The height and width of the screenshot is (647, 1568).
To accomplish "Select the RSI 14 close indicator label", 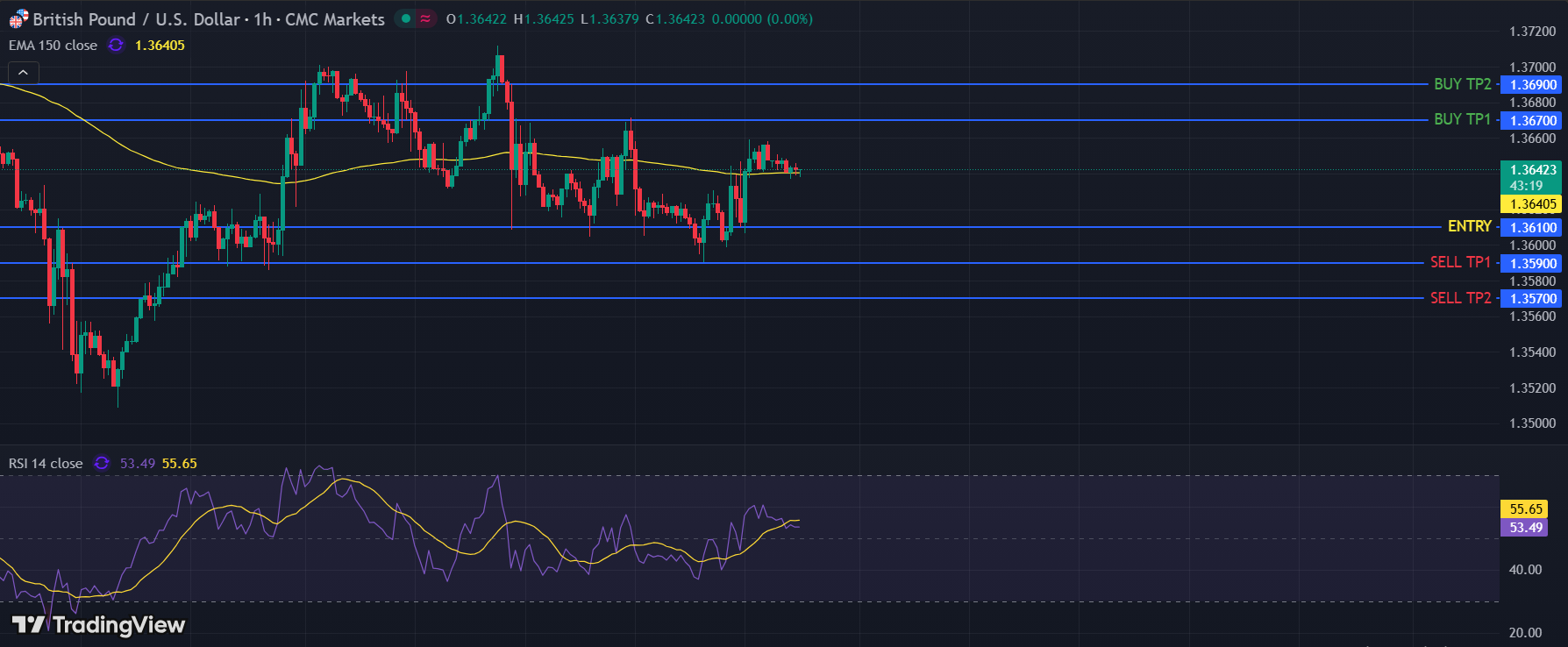I will click(46, 464).
